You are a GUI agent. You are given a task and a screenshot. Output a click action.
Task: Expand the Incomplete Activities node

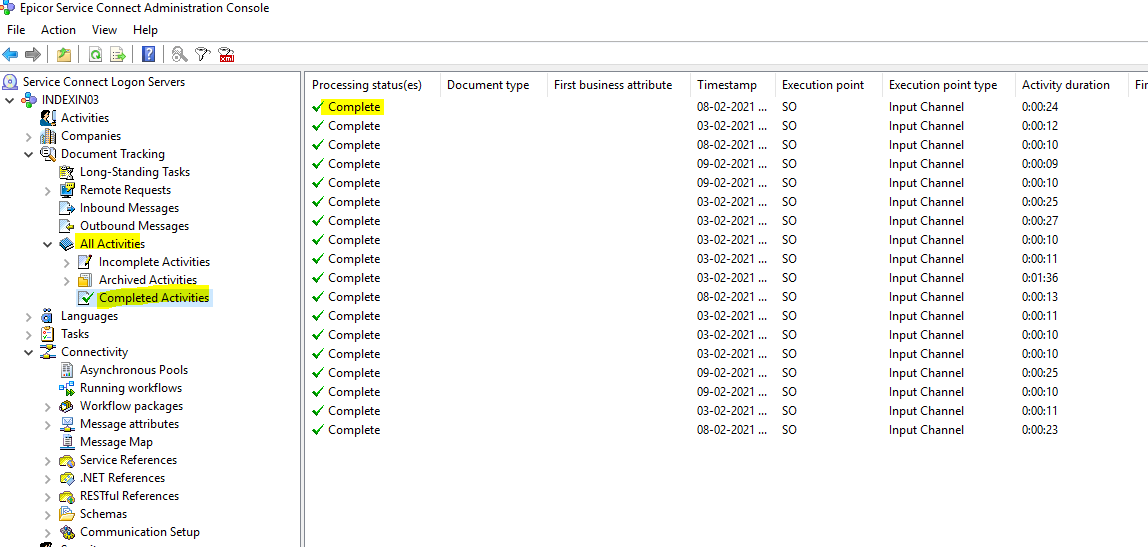(x=67, y=262)
